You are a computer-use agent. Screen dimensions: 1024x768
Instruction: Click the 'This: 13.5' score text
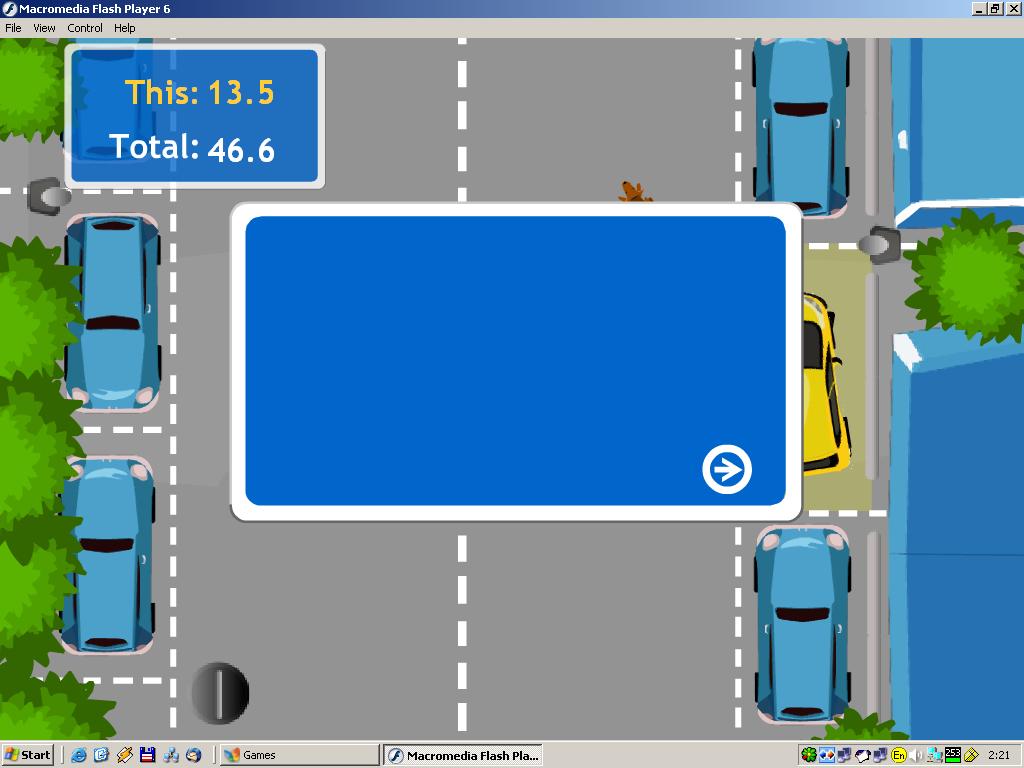pos(199,92)
